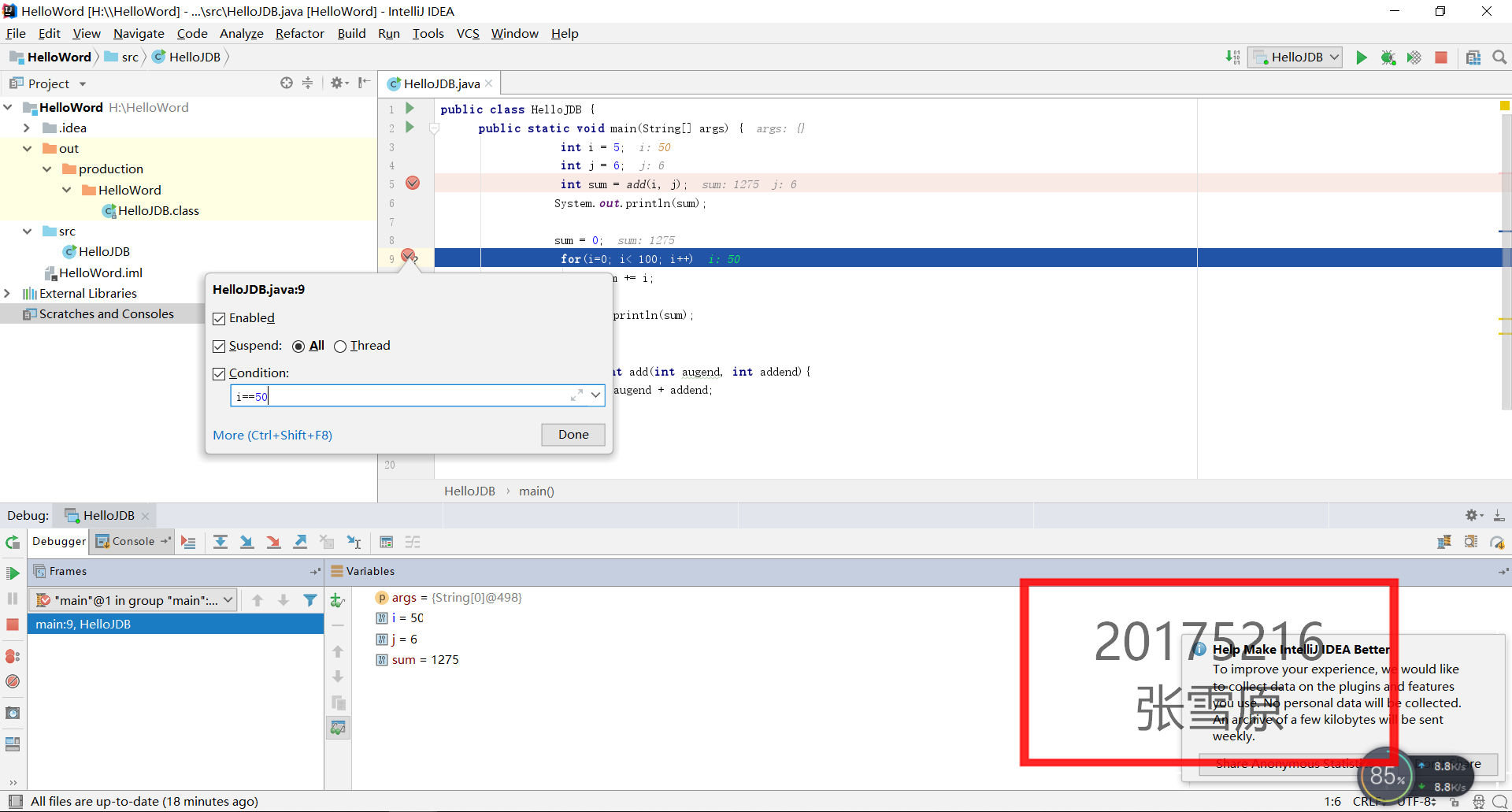Hide the Project tool window
The width and height of the screenshot is (1512, 812).
pos(364,83)
